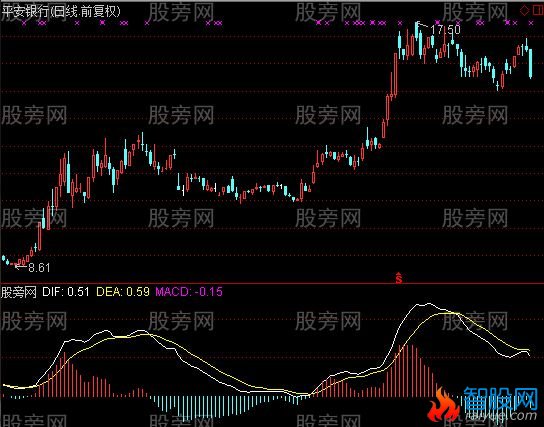Click the chart title 平安银行(日线.前复权)
This screenshot has width=544, height=427.
[61, 11]
